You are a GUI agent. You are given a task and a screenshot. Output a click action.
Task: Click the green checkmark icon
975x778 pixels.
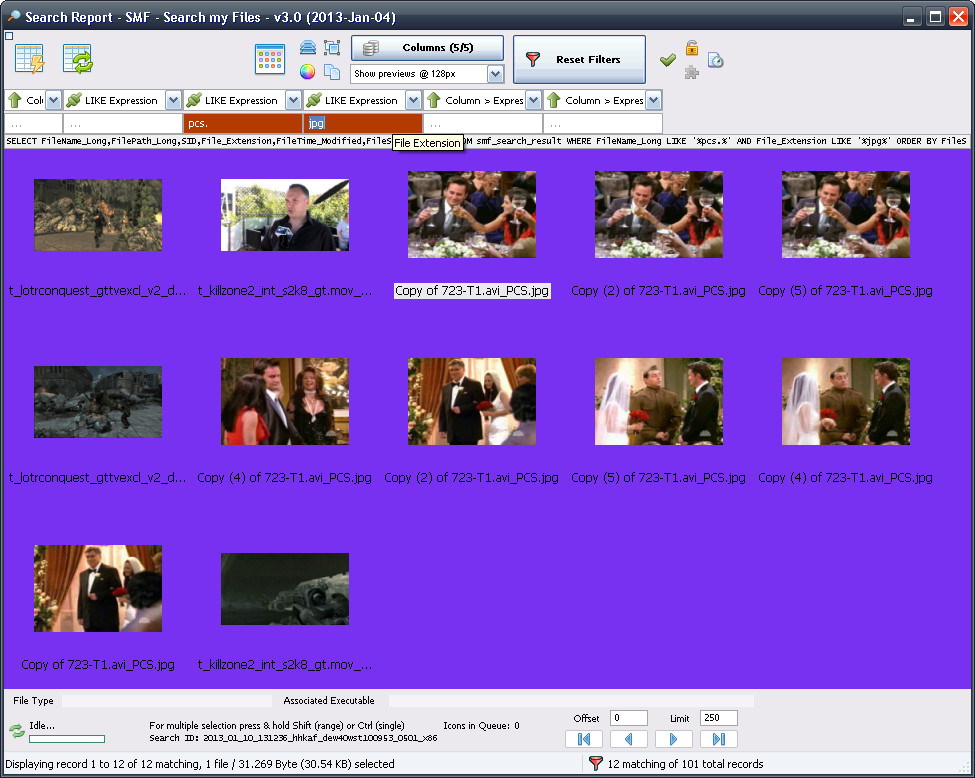pyautogui.click(x=668, y=60)
